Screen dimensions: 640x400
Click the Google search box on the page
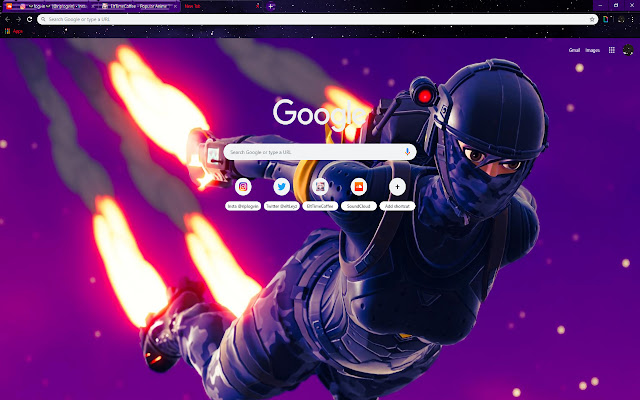[320, 152]
